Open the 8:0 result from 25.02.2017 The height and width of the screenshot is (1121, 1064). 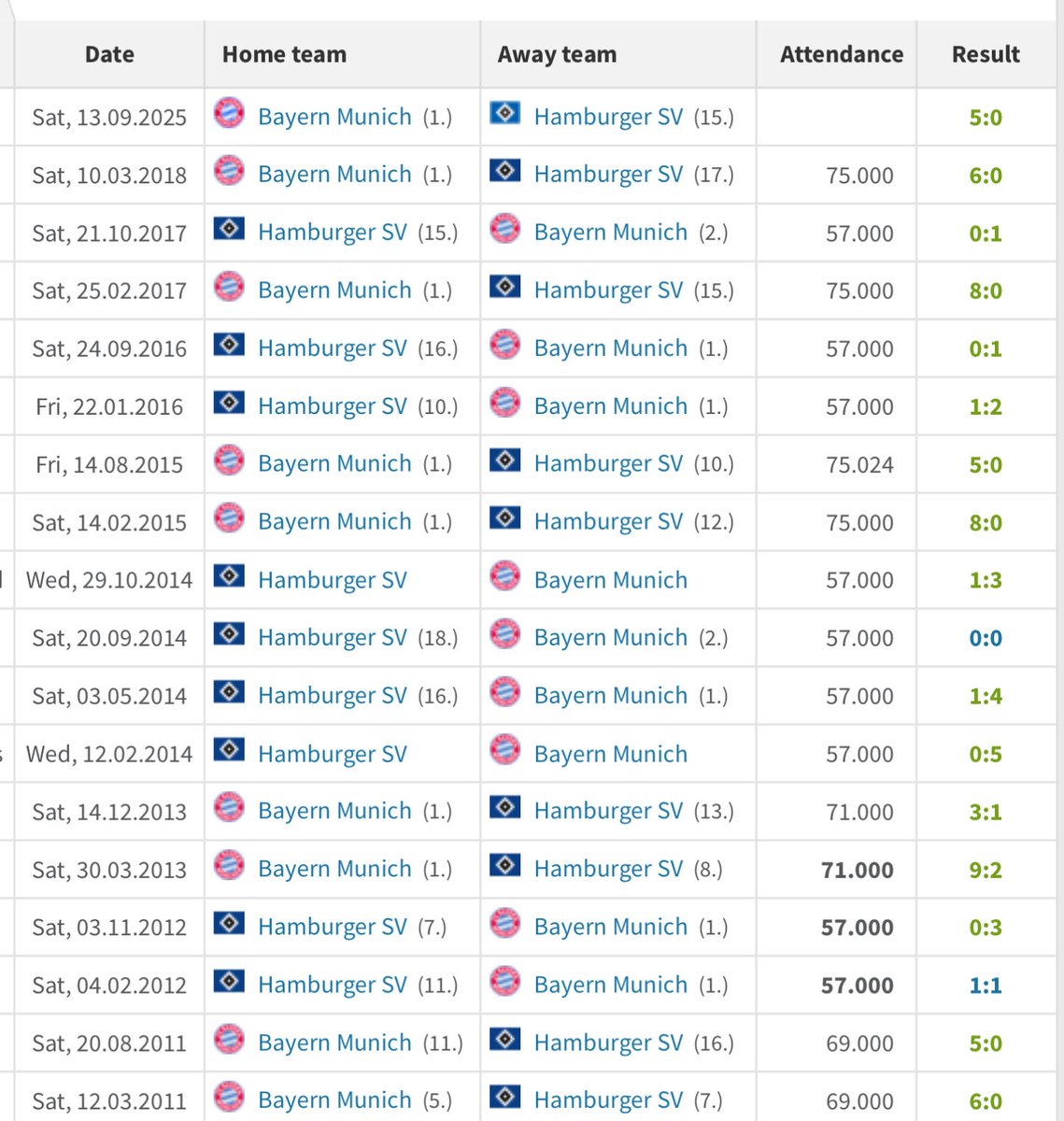point(986,291)
